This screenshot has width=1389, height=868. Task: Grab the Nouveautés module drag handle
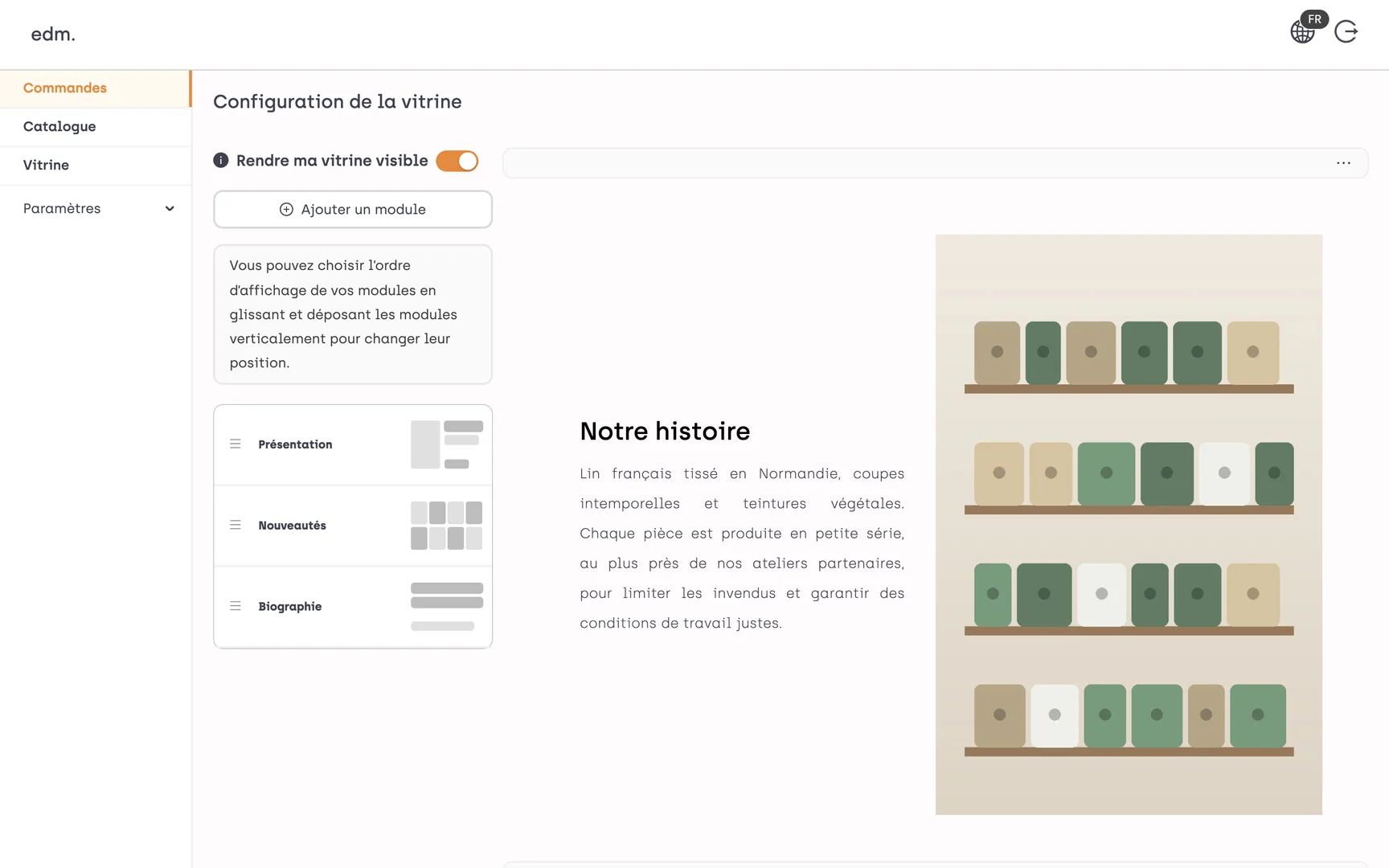point(236,526)
